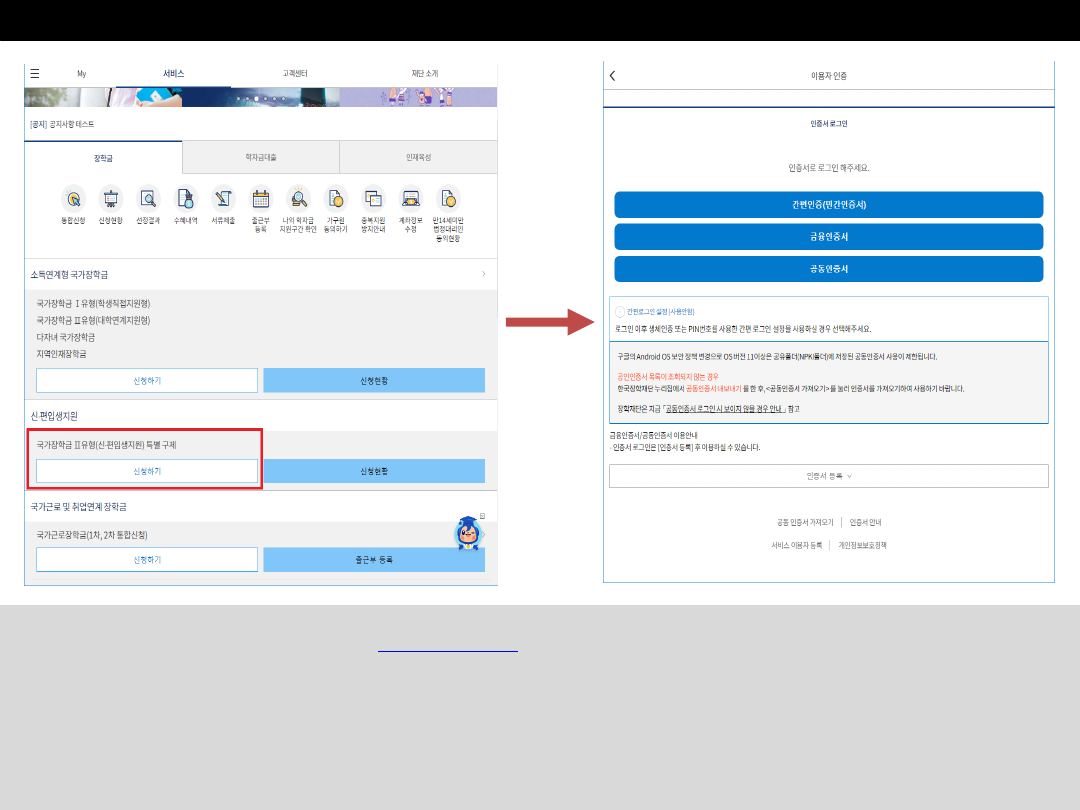The width and height of the screenshot is (1080, 810).
Task: Click the mascot chatbot character icon
Action: (x=470, y=534)
